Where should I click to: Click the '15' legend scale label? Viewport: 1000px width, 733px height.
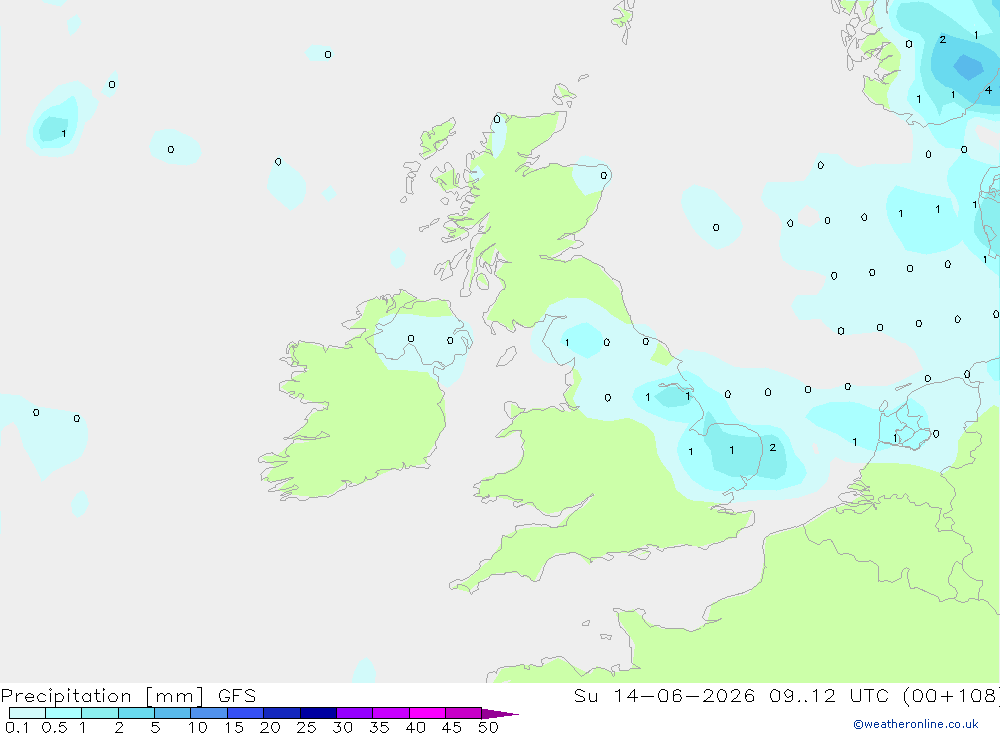point(234,727)
